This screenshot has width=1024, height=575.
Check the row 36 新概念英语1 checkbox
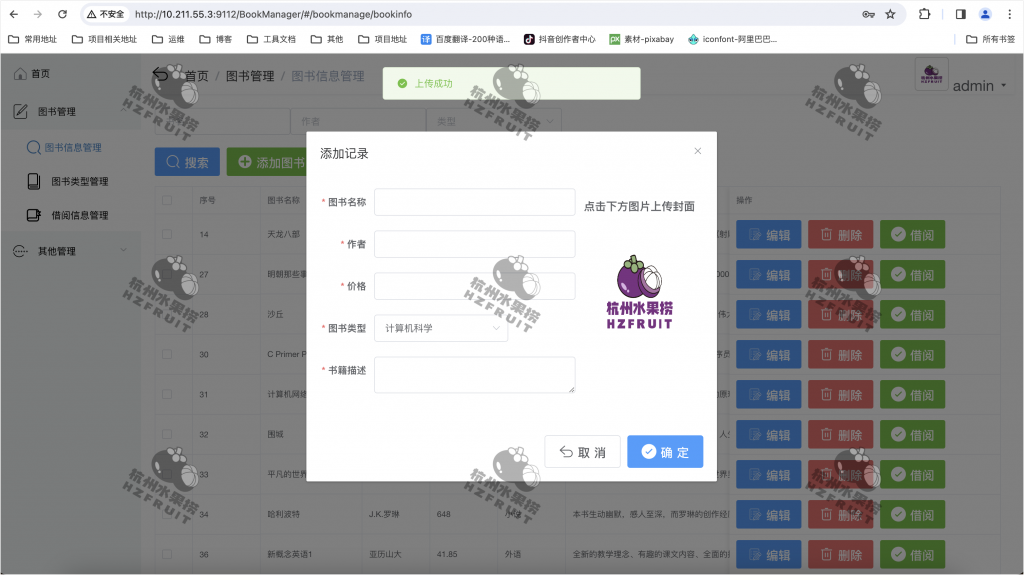pos(167,554)
